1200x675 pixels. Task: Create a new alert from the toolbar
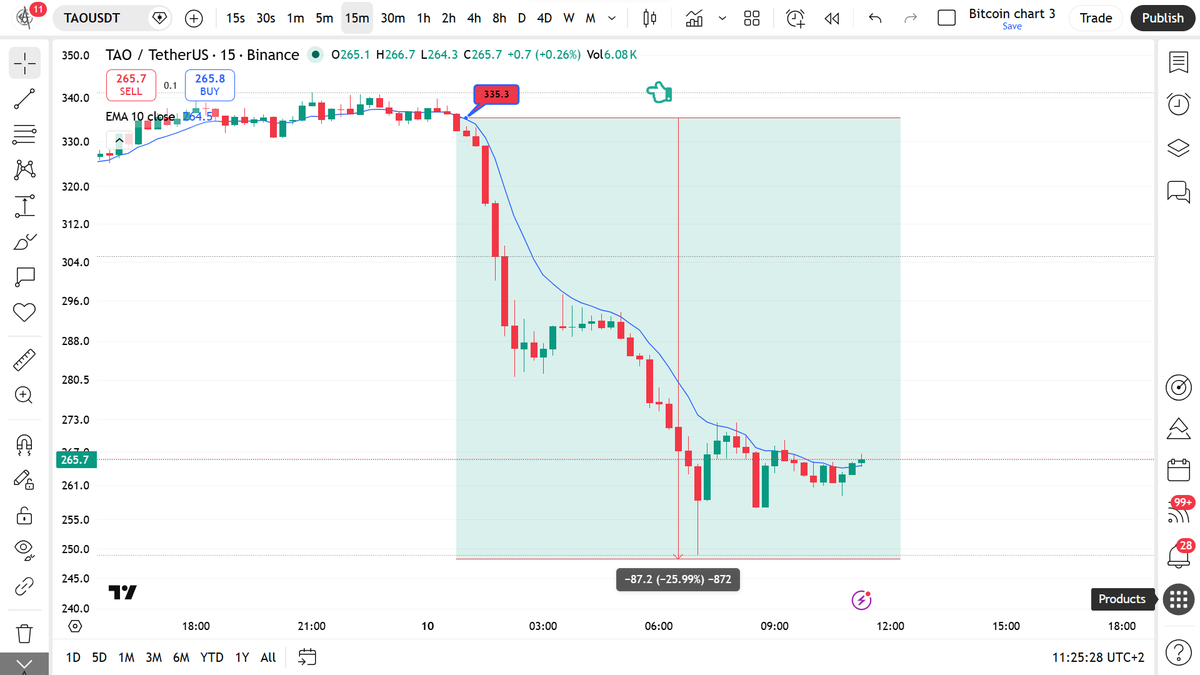point(795,18)
